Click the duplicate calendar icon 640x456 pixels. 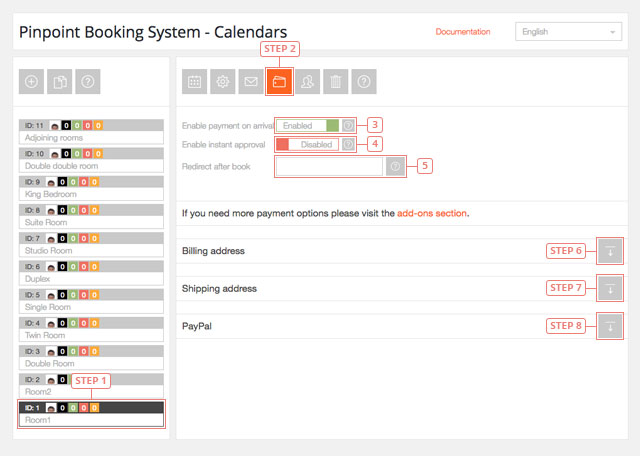point(60,82)
